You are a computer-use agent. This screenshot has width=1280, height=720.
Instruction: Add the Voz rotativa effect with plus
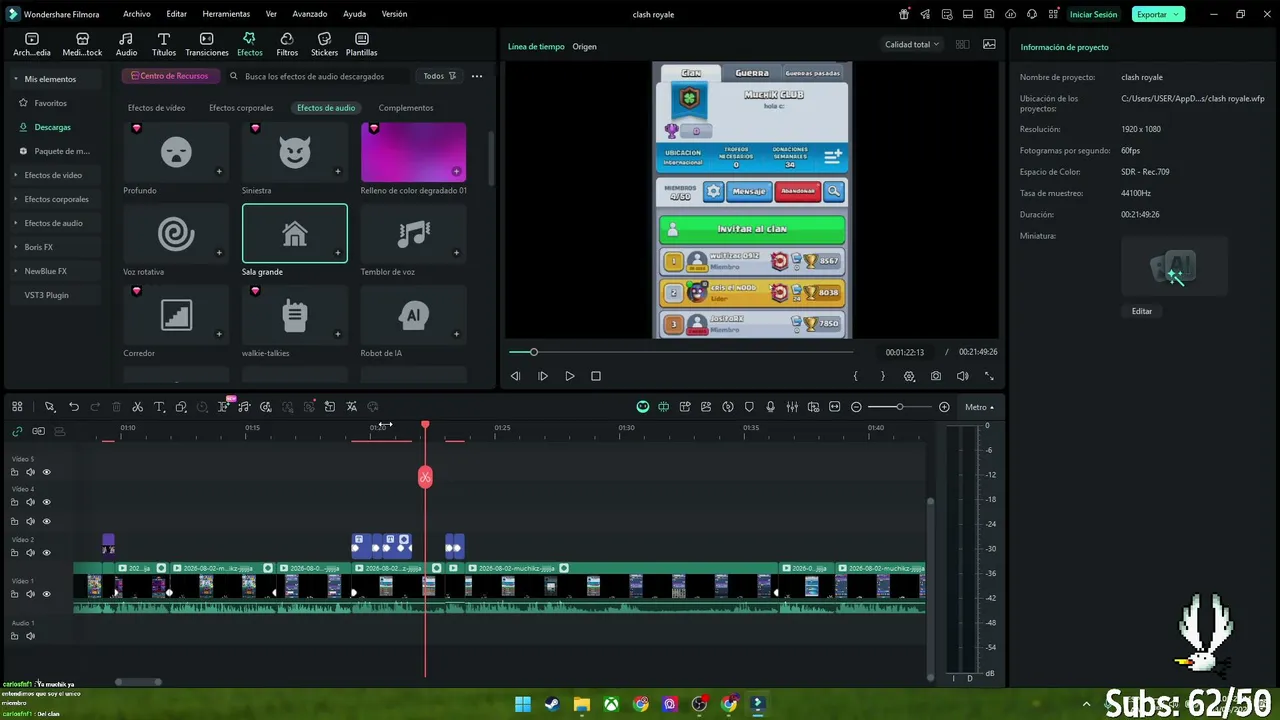click(x=219, y=252)
